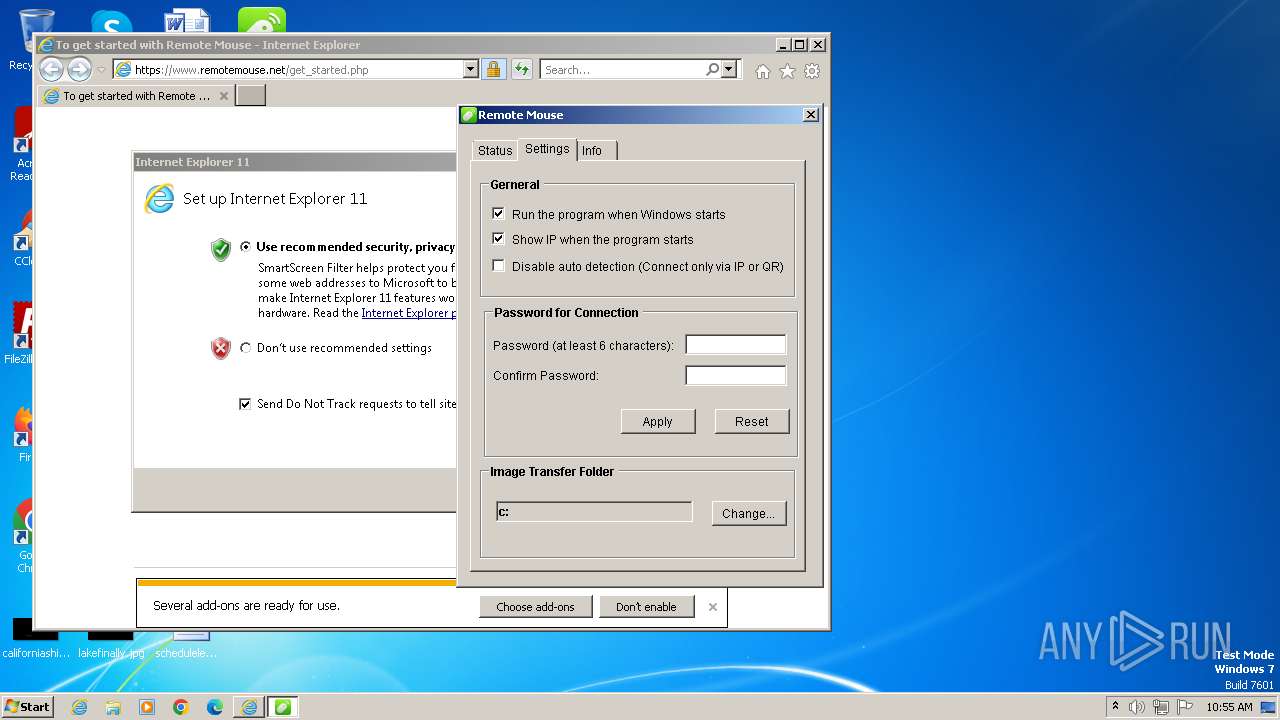Open the network tray icon

click(1161, 707)
